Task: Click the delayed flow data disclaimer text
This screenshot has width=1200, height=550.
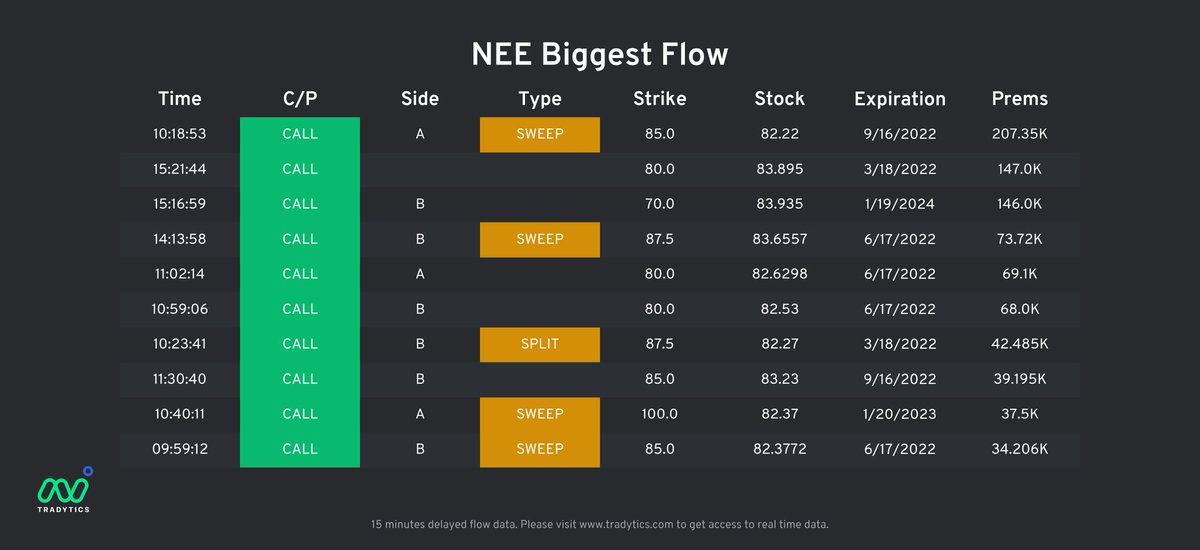Action: [600, 524]
